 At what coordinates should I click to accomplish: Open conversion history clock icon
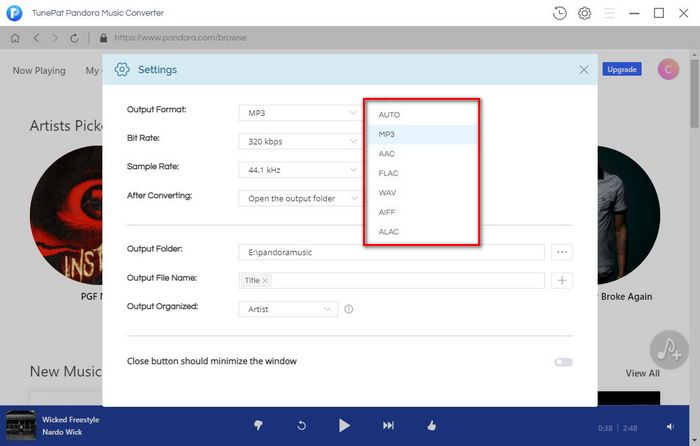(559, 13)
